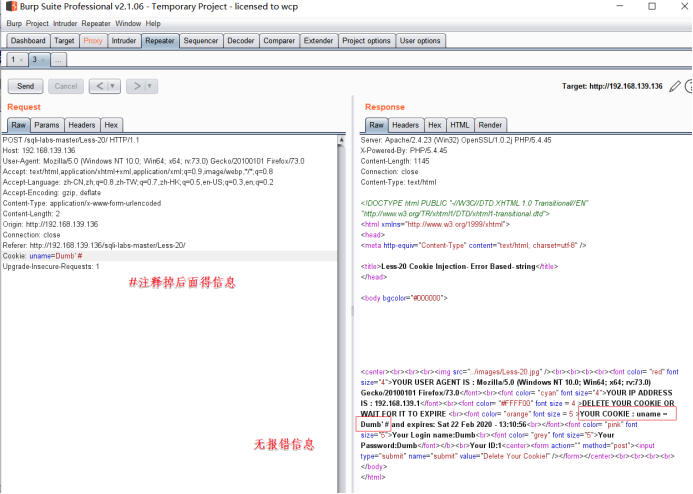Click the Less-20 Cookie Injection title text

[458, 266]
